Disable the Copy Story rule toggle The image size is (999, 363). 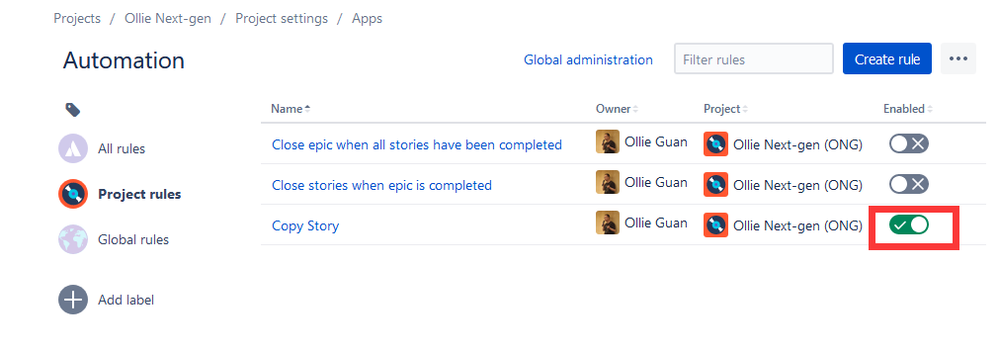pos(909,225)
